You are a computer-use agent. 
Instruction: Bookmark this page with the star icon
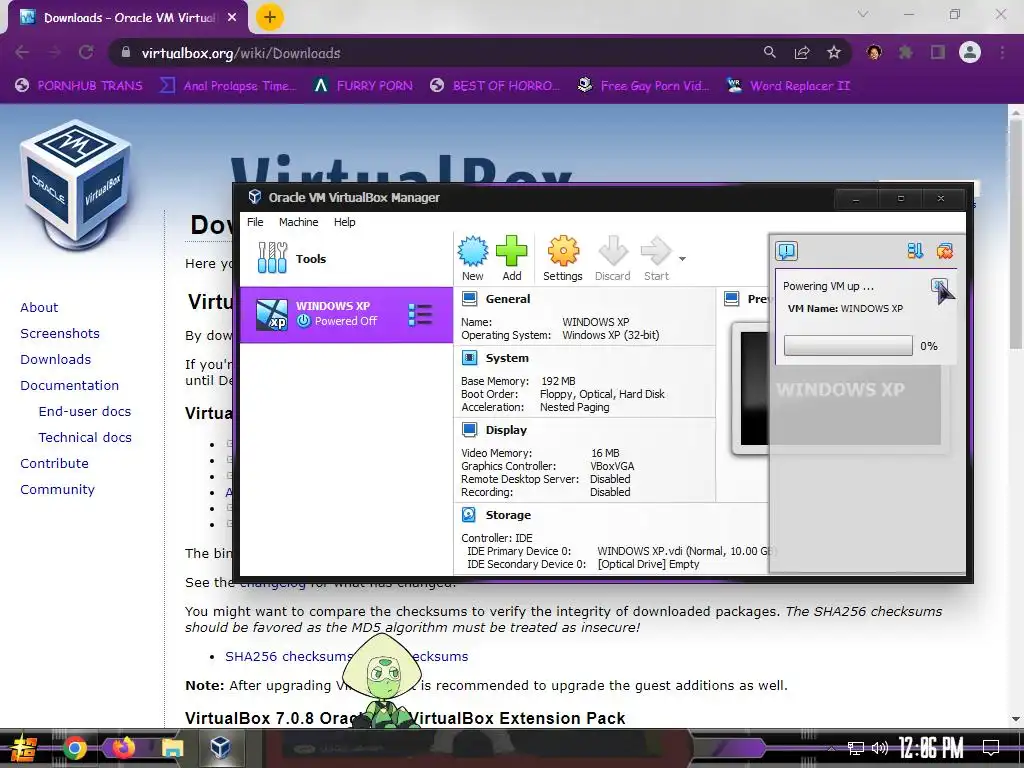pos(834,52)
